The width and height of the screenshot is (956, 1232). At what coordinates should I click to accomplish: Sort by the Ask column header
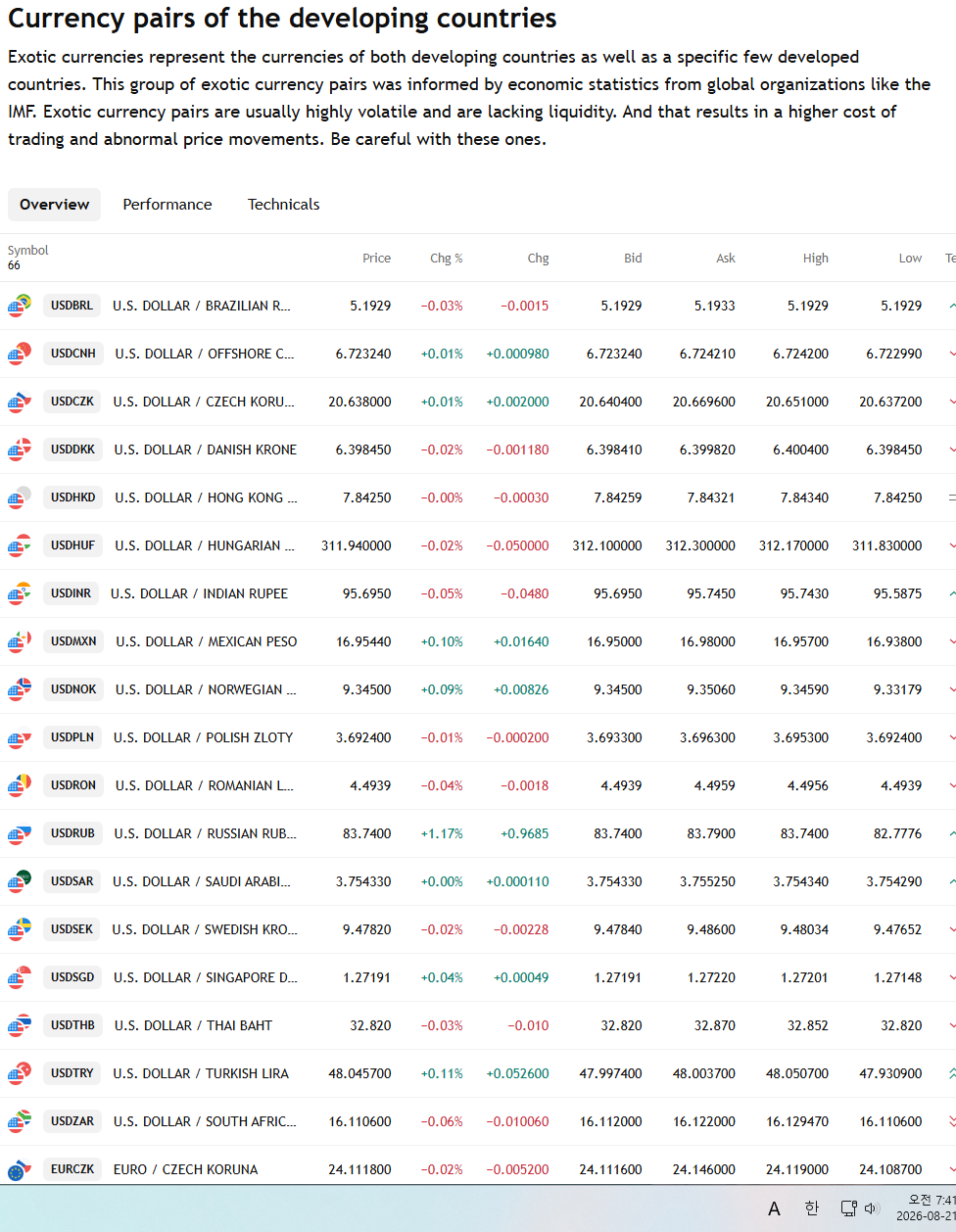(x=725, y=259)
